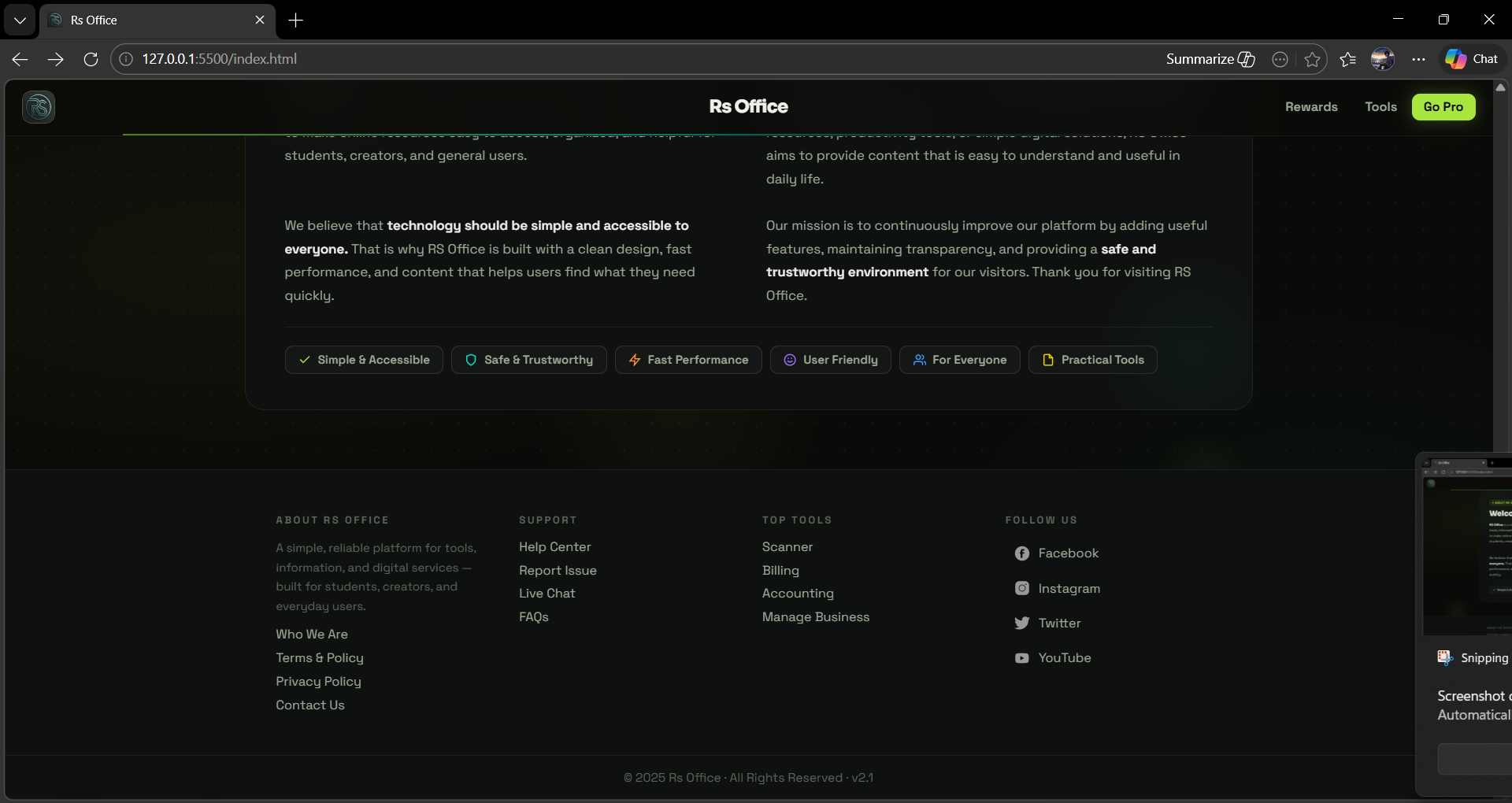View site information icon in address bar
The image size is (1512, 803).
[126, 59]
